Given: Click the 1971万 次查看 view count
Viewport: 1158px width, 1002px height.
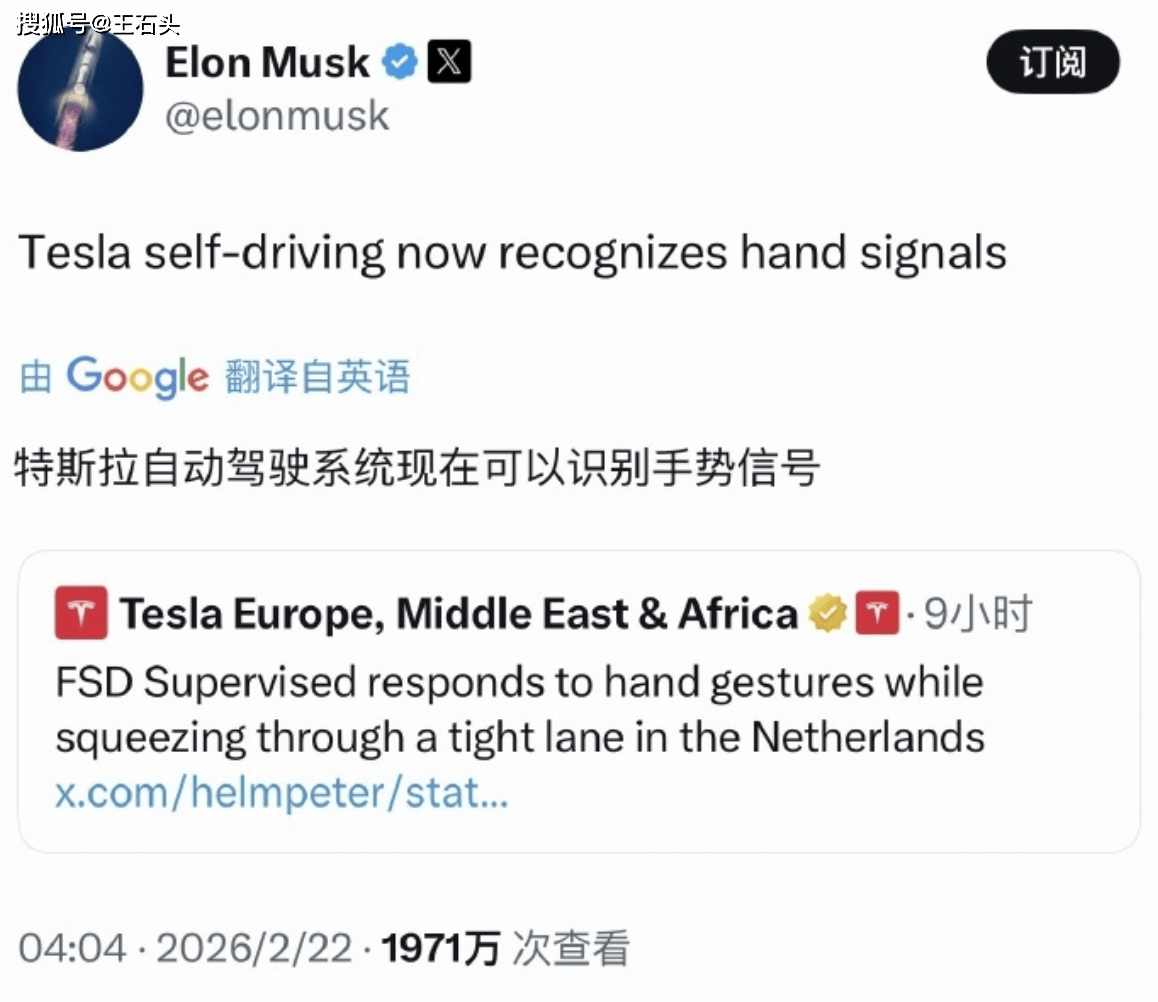Looking at the screenshot, I should click(x=505, y=948).
